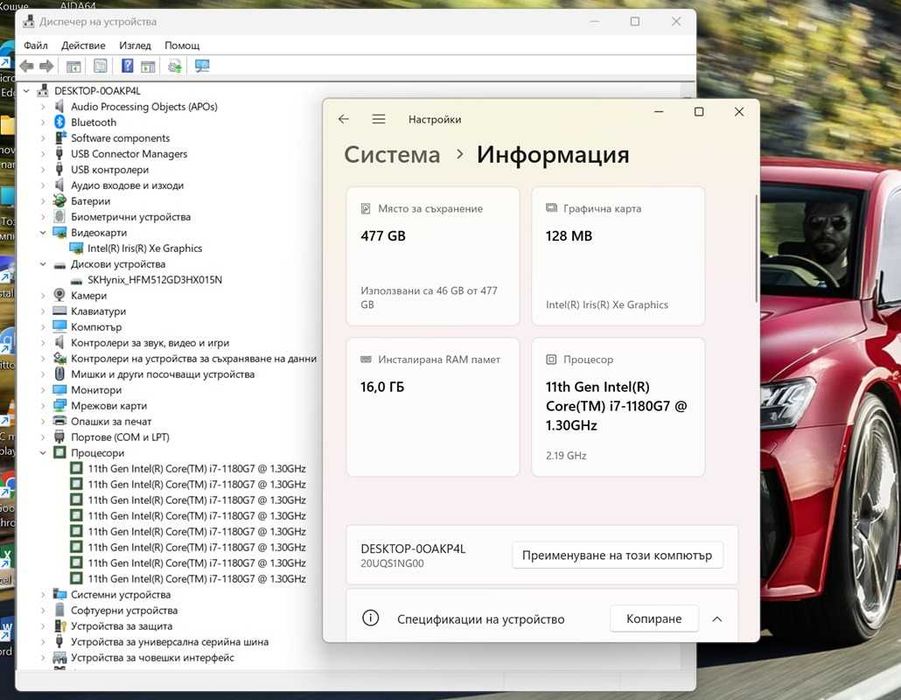Click the mouse icon beside Мишки и други посочващи устройства
The width and height of the screenshot is (901, 700).
point(59,374)
